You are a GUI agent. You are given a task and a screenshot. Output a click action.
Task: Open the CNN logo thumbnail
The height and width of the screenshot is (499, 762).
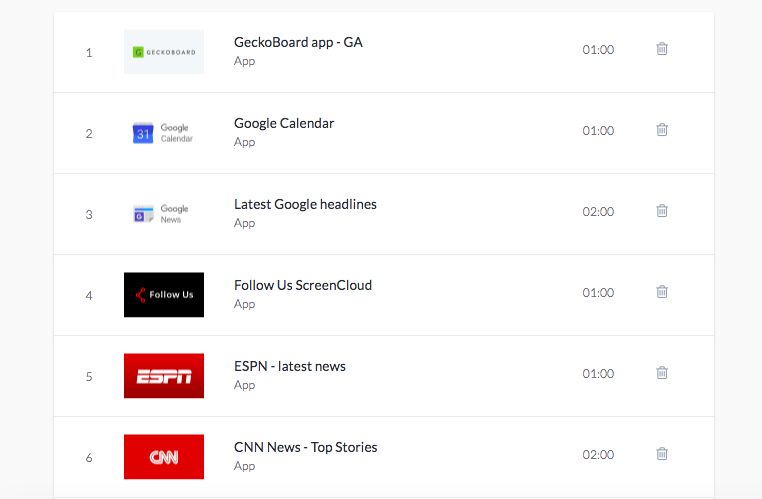pos(164,457)
